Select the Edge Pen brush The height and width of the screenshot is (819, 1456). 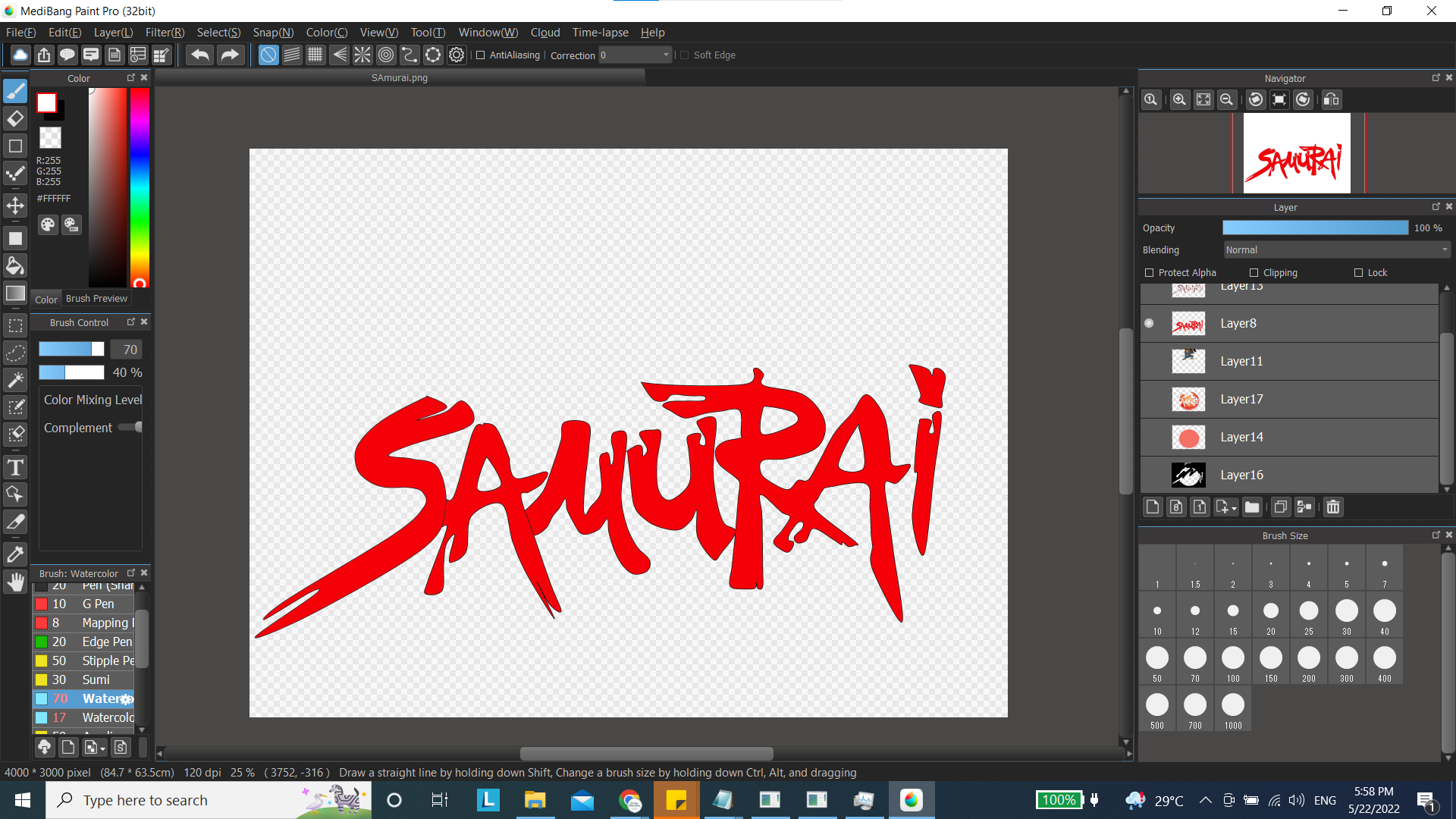click(83, 642)
